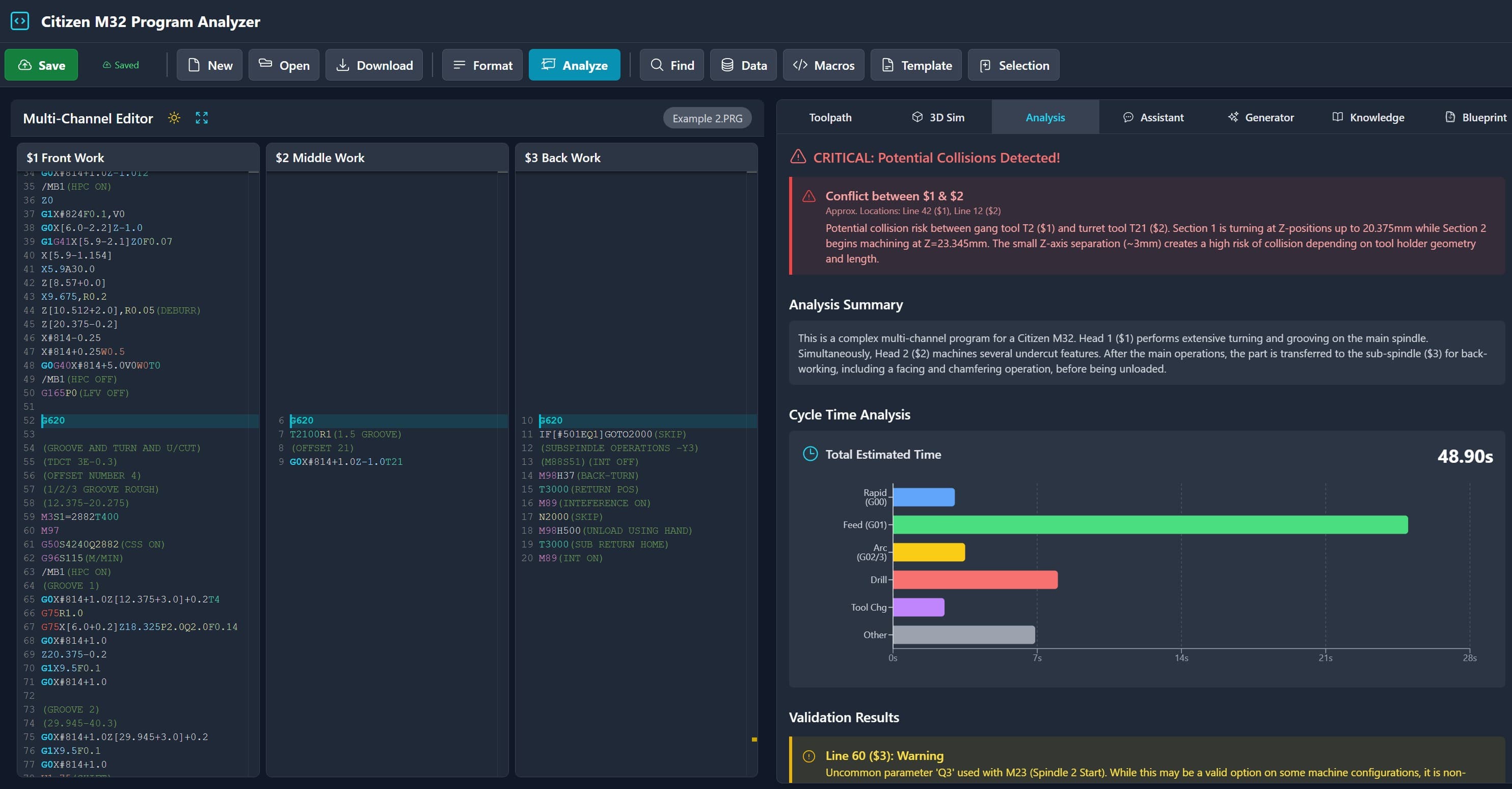Switch to the Knowledge tab
Viewport: 1512px width, 789px height.
coord(1368,117)
